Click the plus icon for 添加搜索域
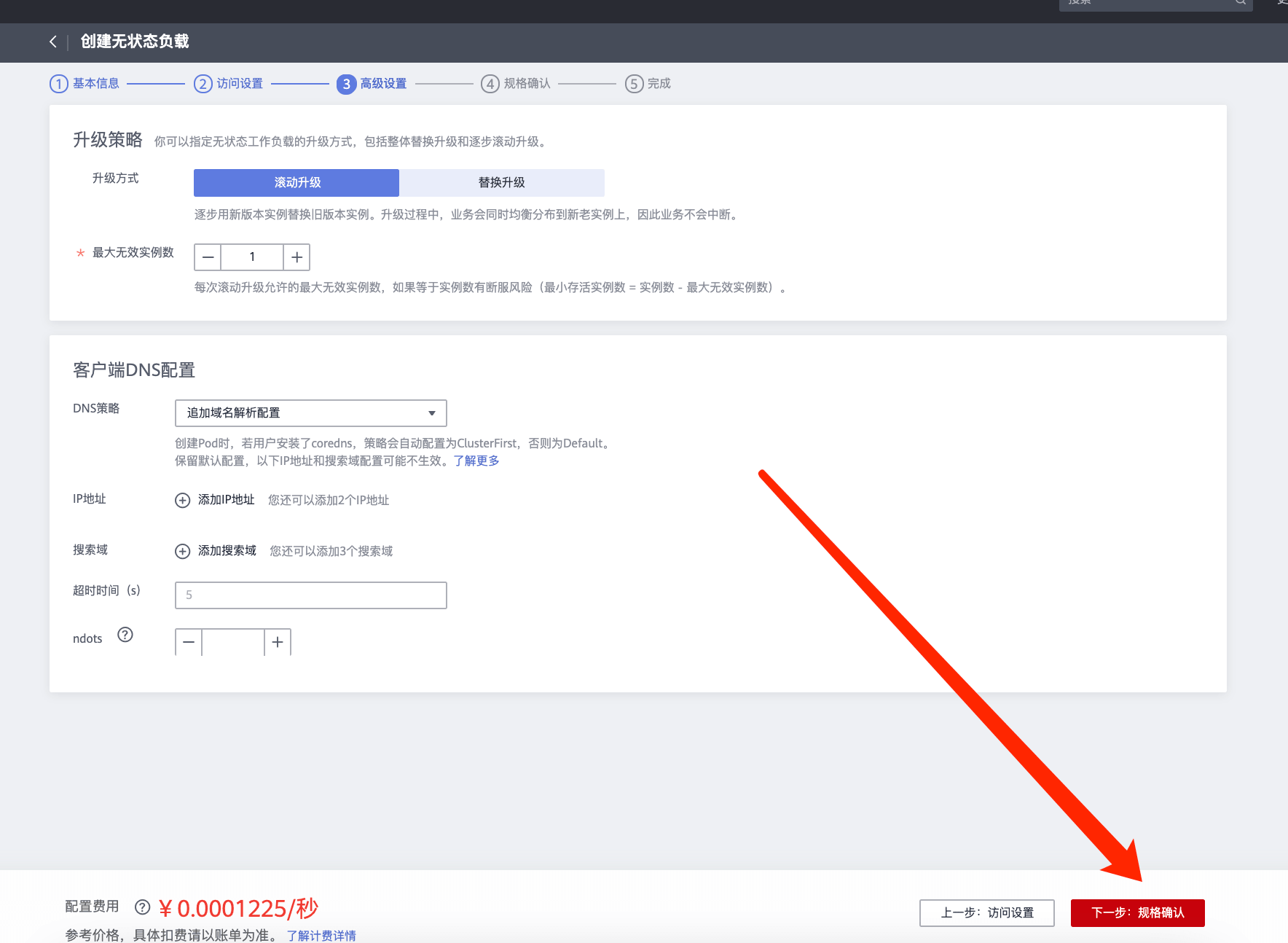The image size is (1288, 943). coord(182,551)
